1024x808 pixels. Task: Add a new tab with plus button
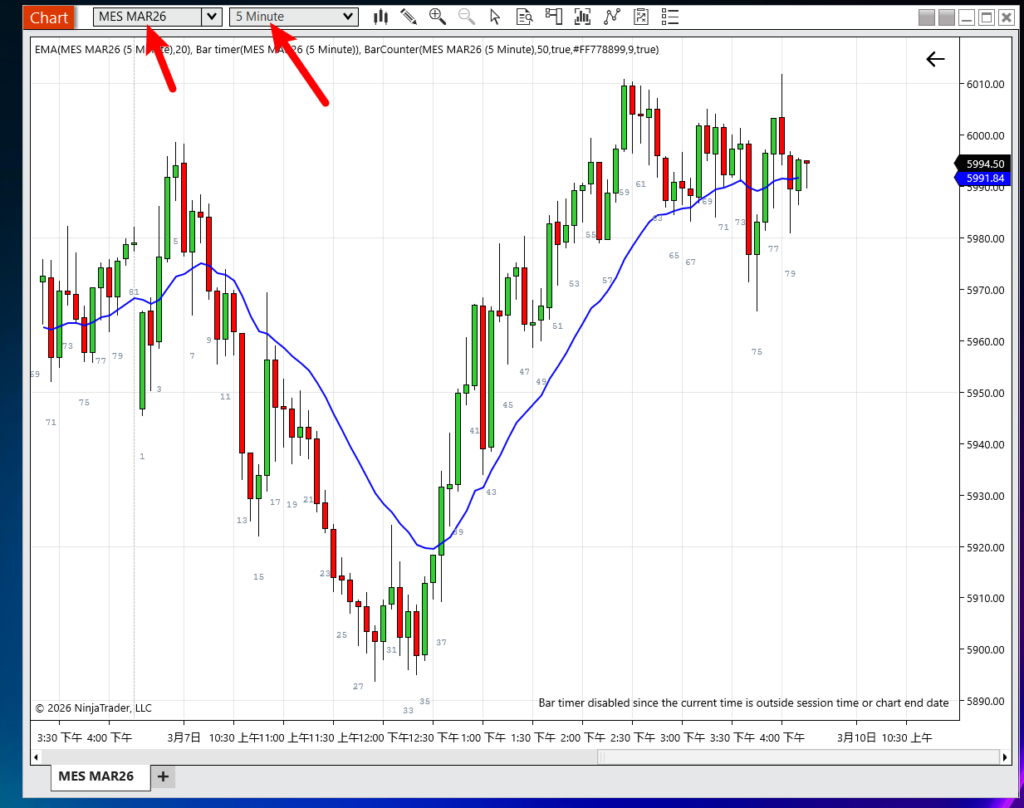coord(163,776)
